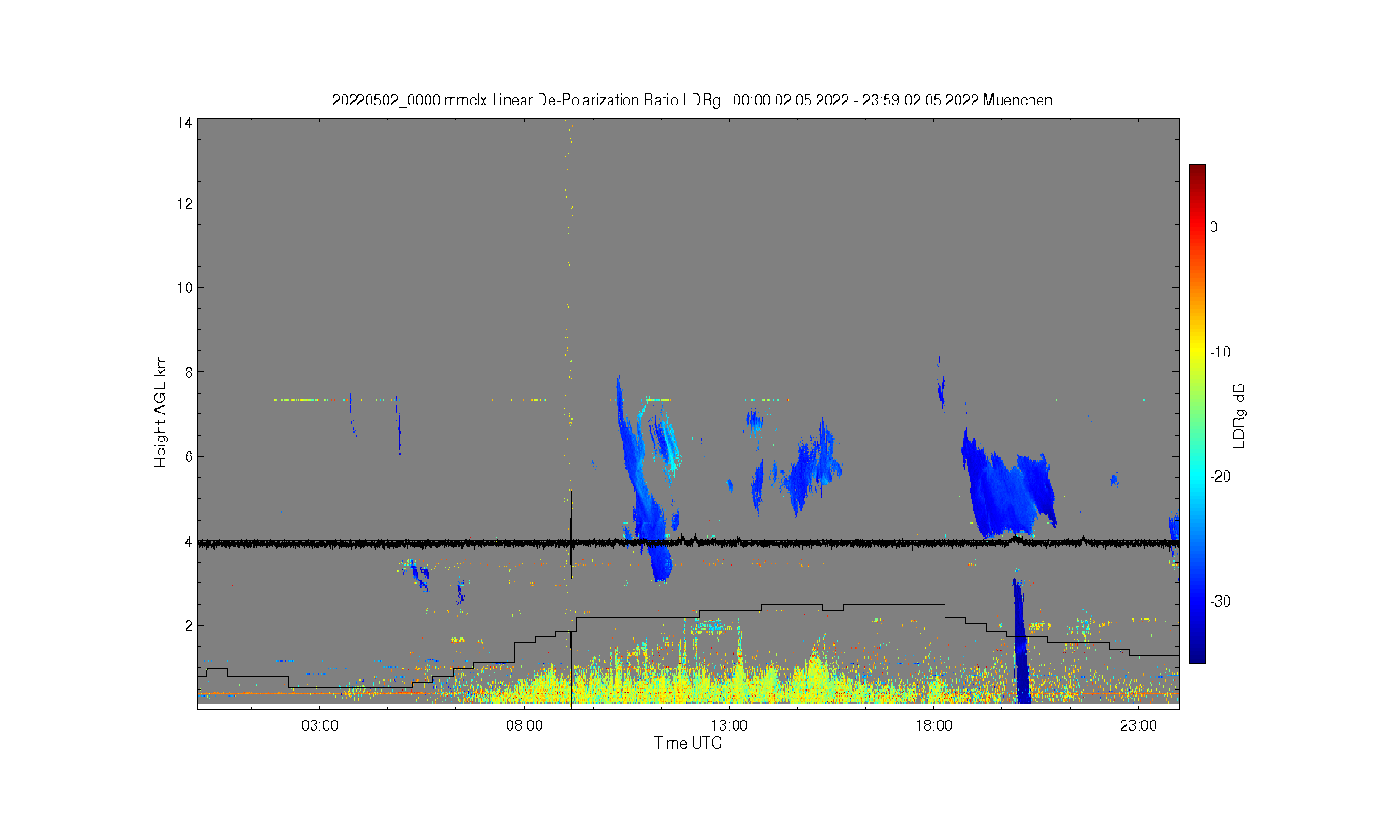The width and height of the screenshot is (1400, 840).
Task: Click the plot title mentioning Muenchen
Action: 692,100
